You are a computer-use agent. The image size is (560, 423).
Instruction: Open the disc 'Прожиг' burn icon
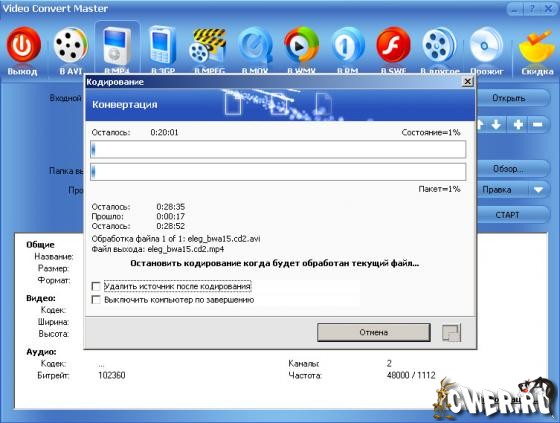(x=486, y=46)
